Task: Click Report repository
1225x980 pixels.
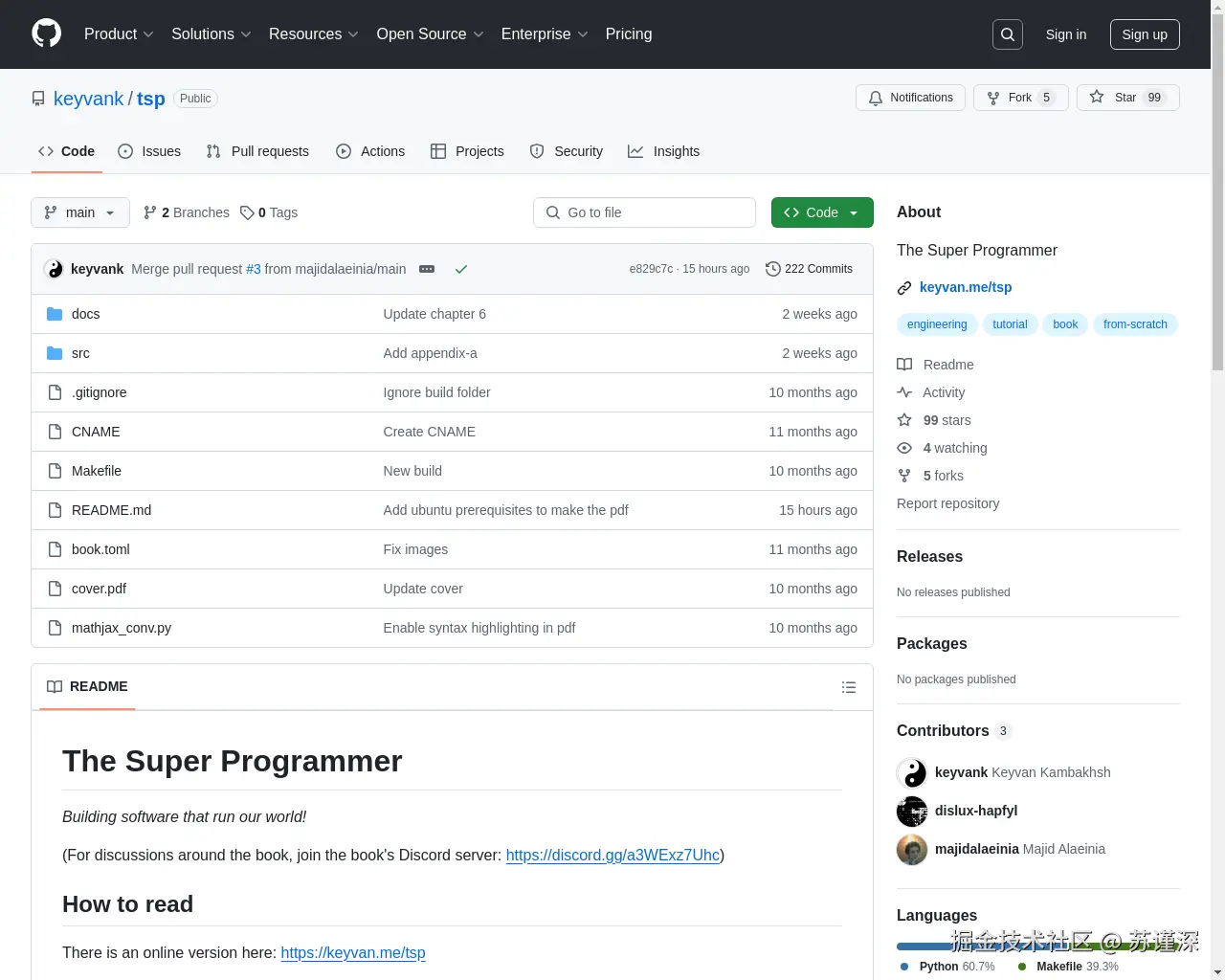Action: pyautogui.click(x=947, y=503)
